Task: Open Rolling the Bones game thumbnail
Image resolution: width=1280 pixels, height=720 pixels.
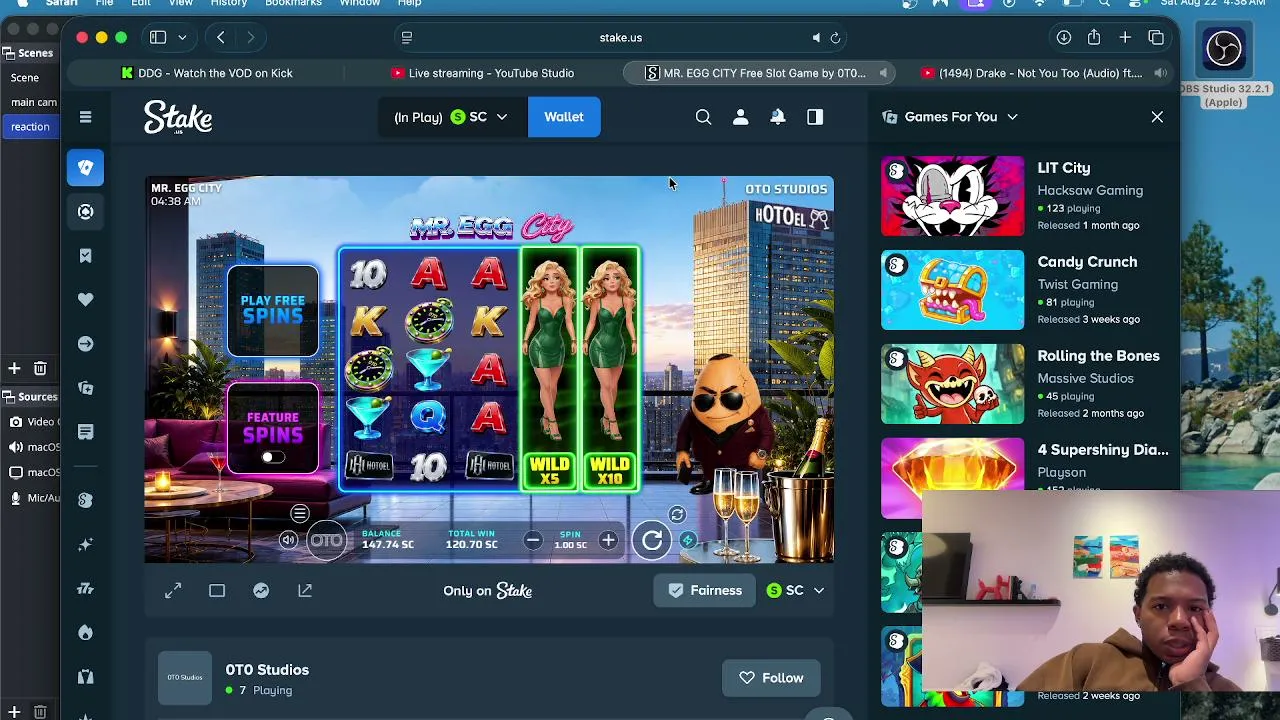Action: [x=952, y=384]
